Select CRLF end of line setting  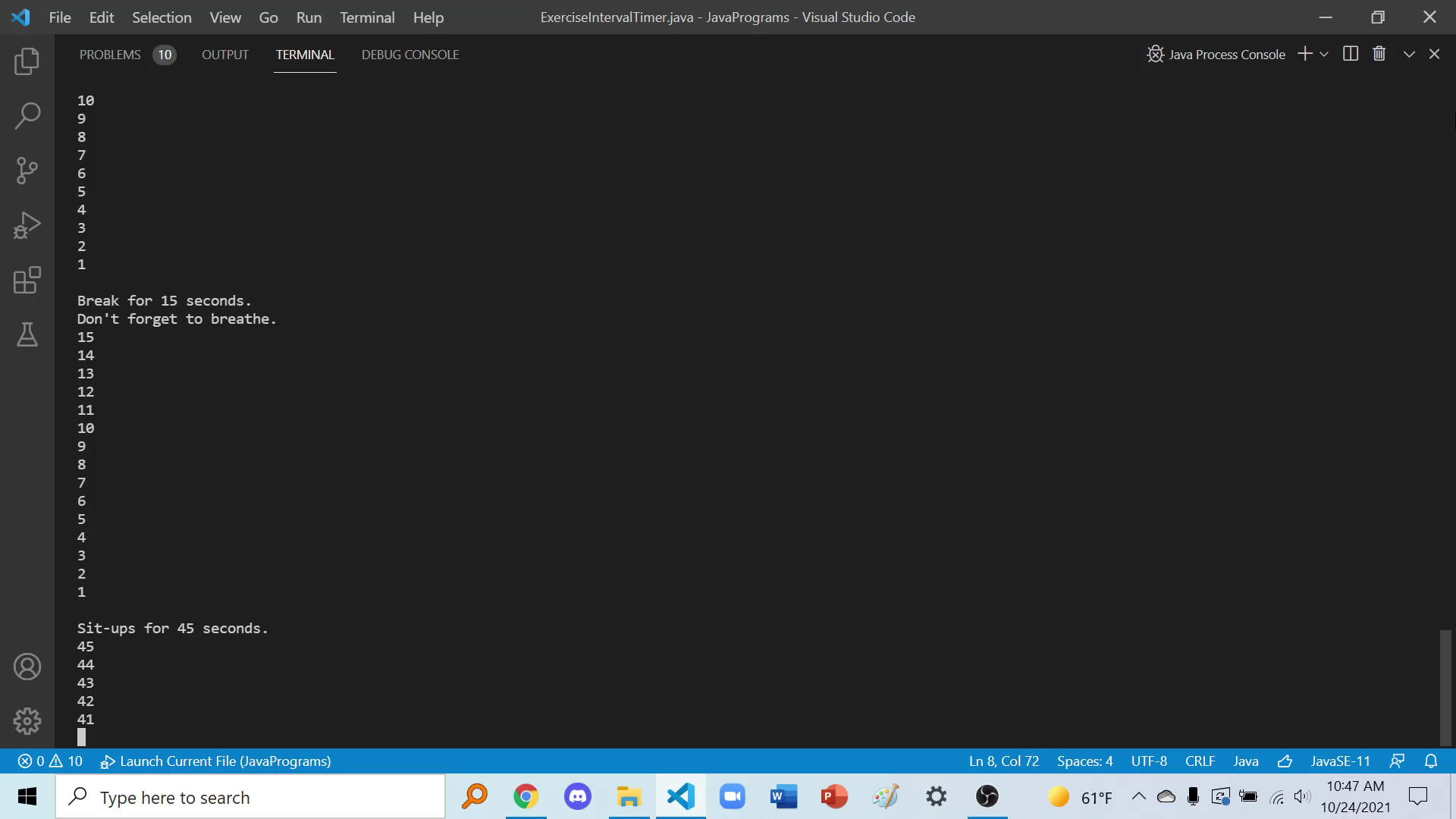pyautogui.click(x=1200, y=761)
